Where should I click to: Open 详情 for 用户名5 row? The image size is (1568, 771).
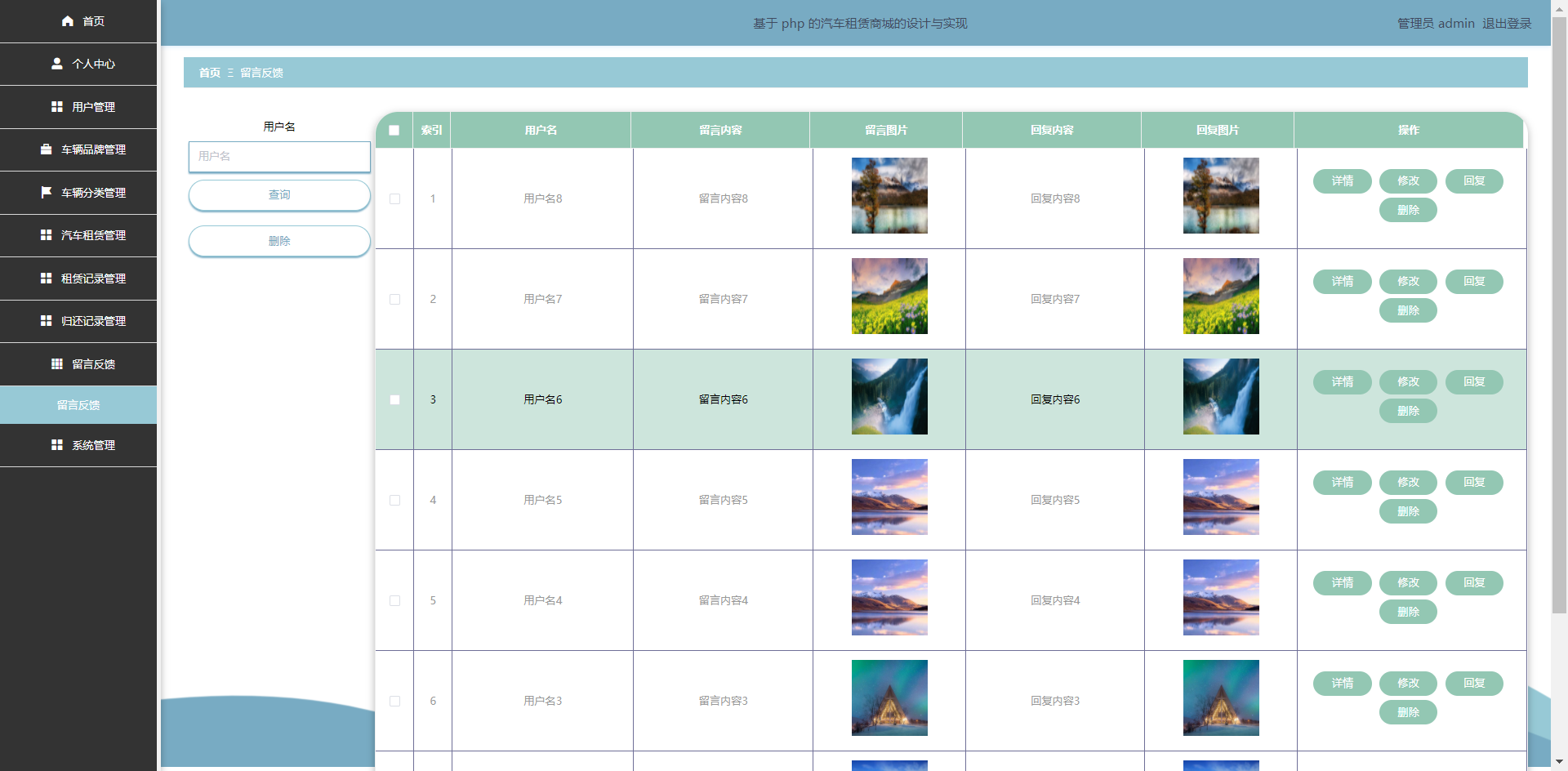[1343, 483]
